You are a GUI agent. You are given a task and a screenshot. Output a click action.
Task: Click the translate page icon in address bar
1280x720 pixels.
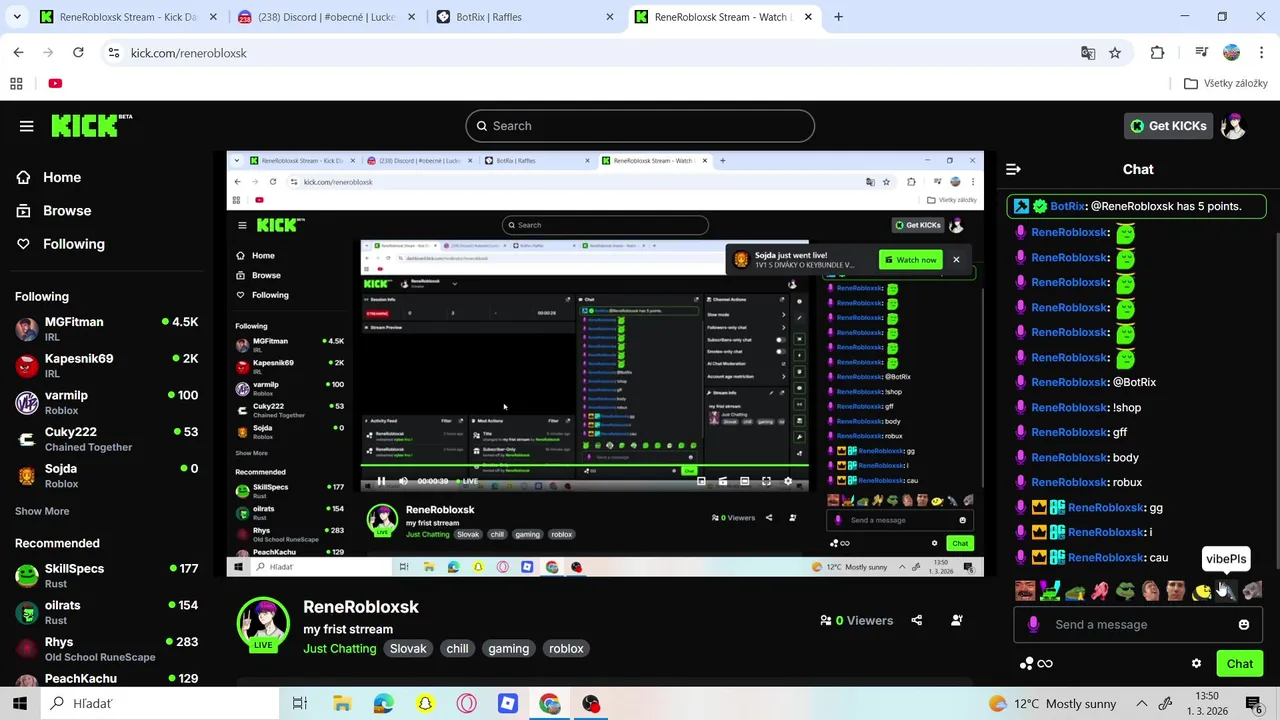tap(1088, 53)
